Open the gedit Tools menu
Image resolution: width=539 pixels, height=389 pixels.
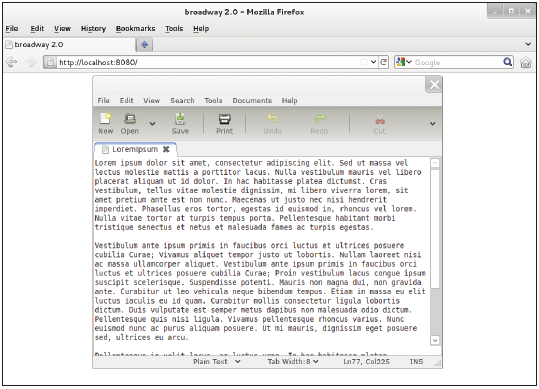coord(213,100)
